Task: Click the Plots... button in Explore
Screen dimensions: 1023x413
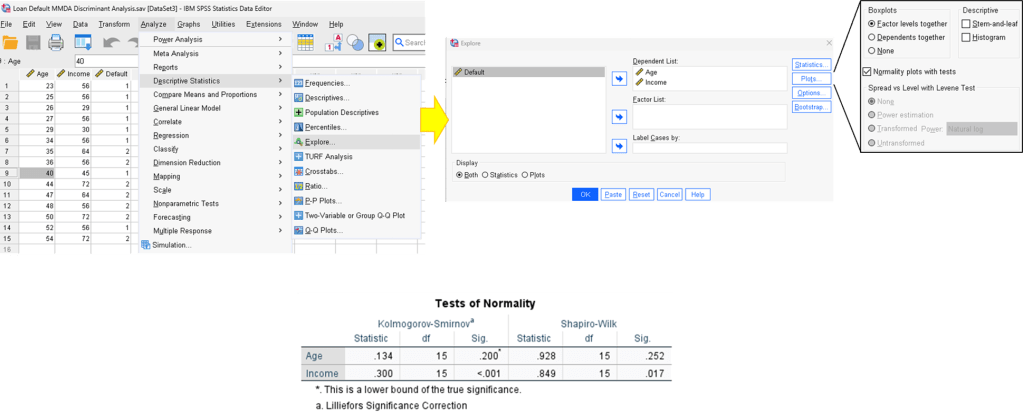Action: (810, 79)
